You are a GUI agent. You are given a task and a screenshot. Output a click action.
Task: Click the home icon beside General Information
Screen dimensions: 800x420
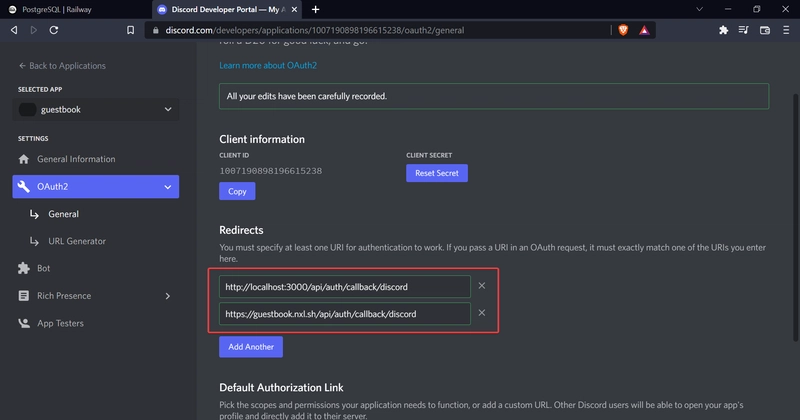23,159
